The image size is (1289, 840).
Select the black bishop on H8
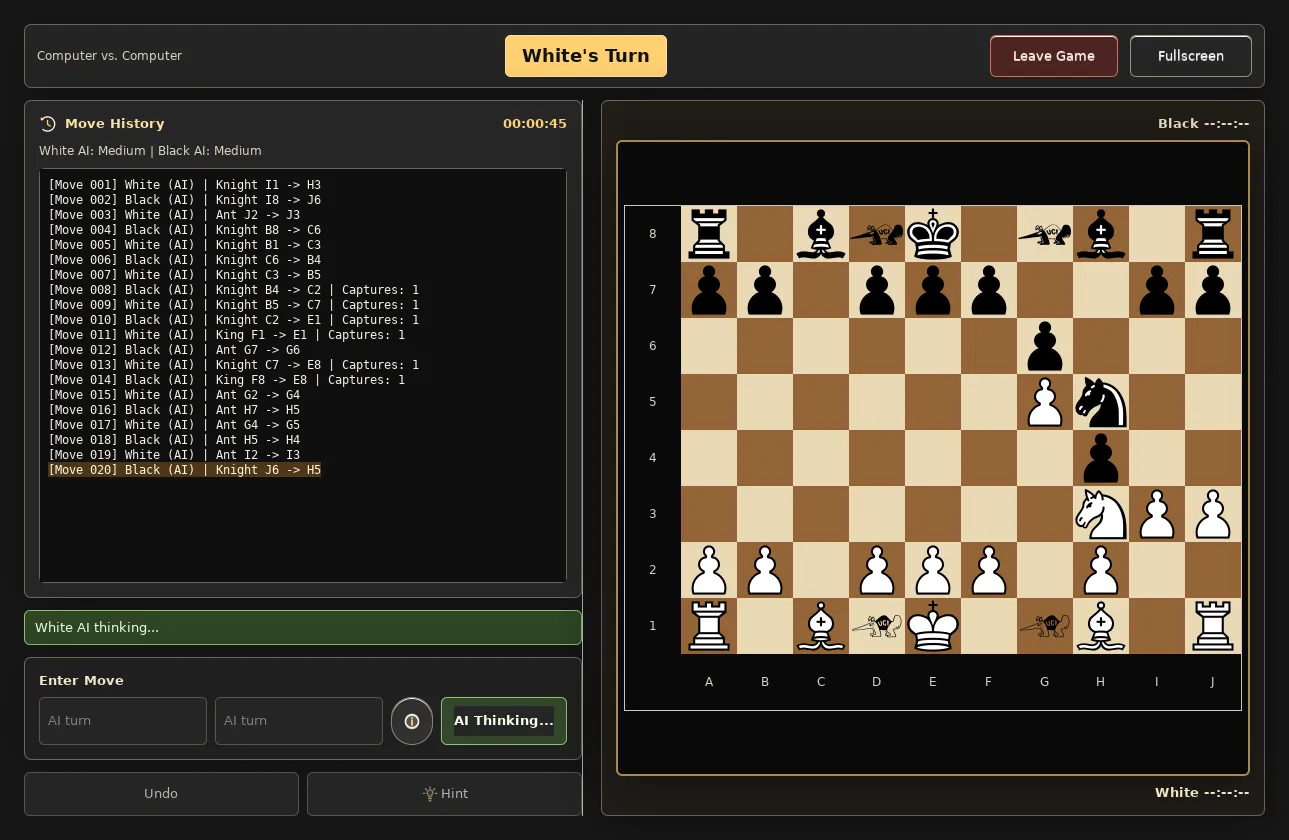(x=1101, y=234)
